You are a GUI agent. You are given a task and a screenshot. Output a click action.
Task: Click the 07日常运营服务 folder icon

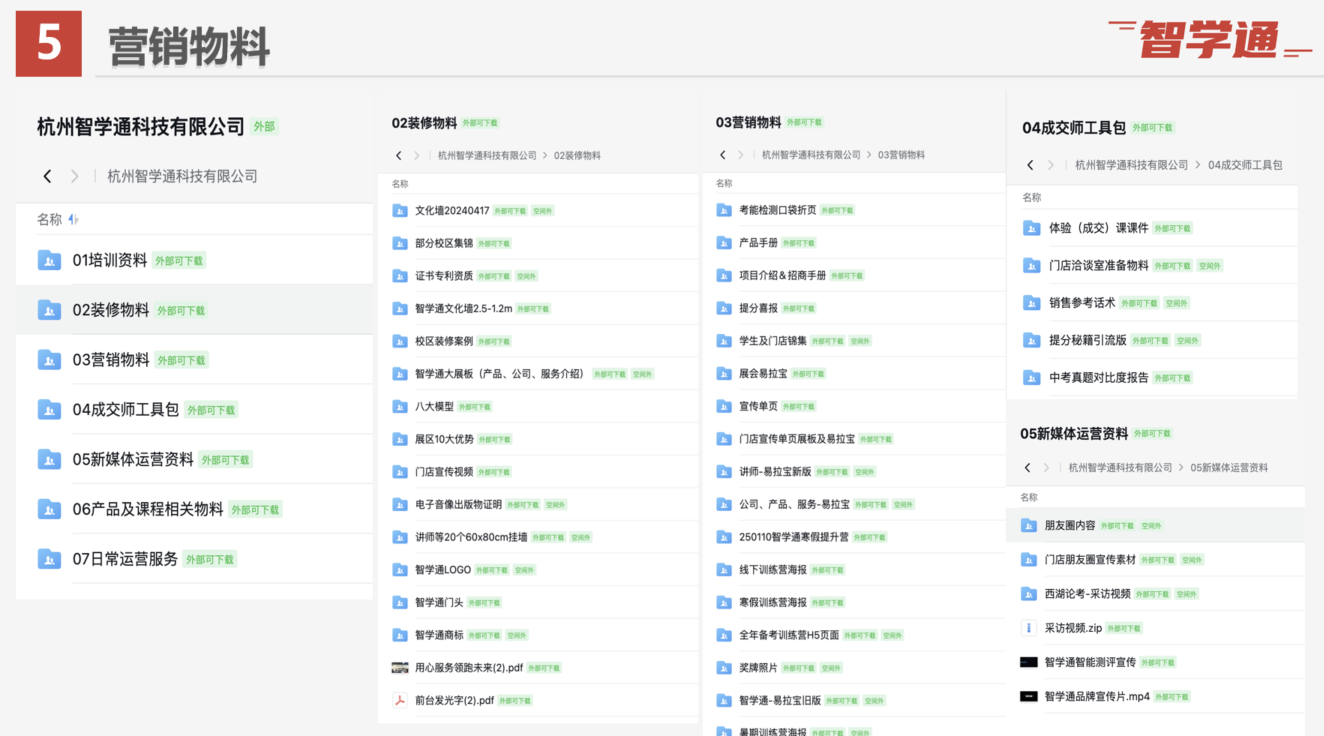pyautogui.click(x=49, y=559)
